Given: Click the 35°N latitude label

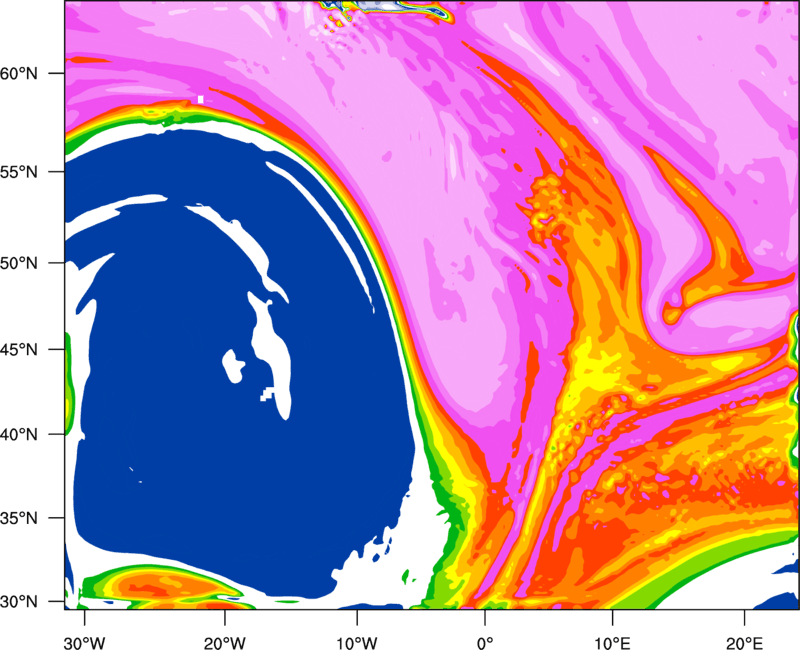Looking at the screenshot, I should click(19, 518).
